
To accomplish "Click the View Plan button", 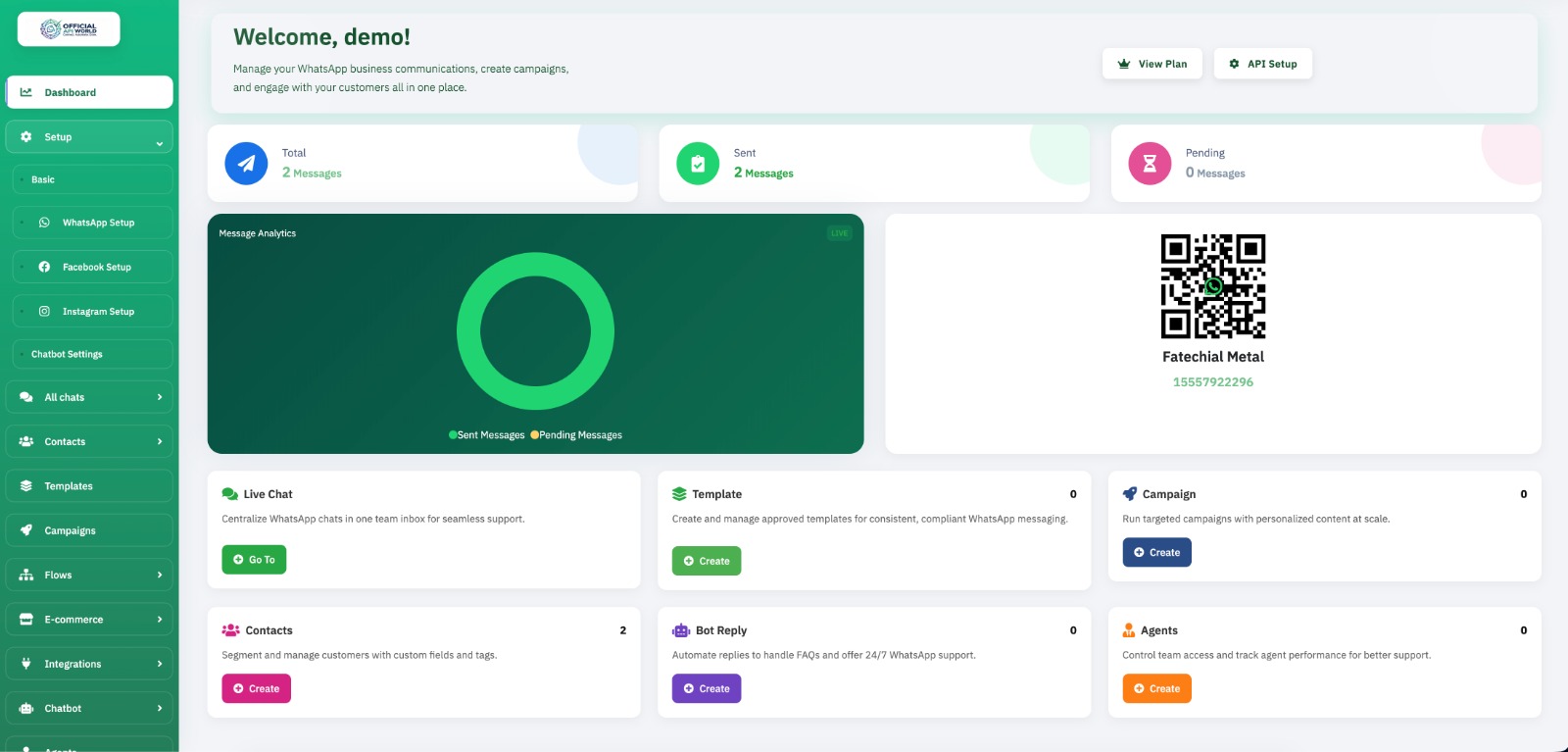I will (1152, 64).
